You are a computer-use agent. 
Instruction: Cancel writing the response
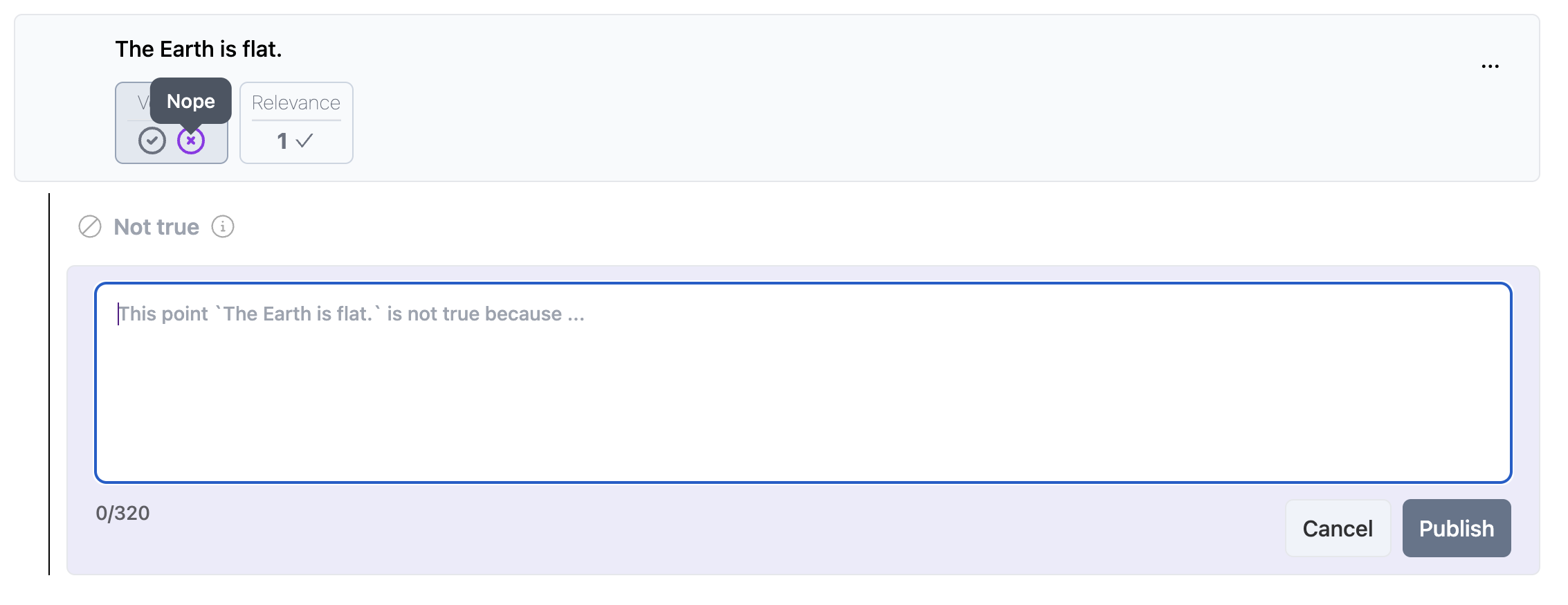coord(1338,527)
